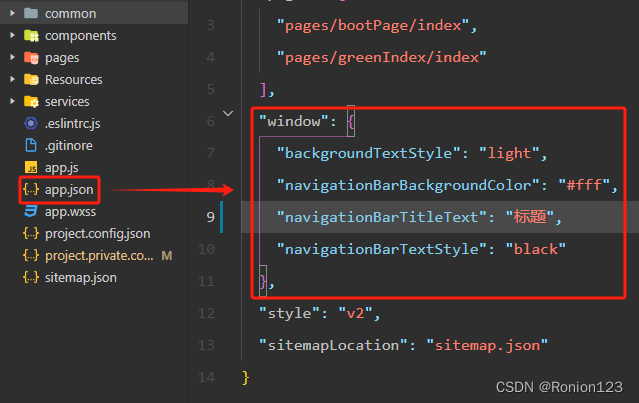Screen dimensions: 639x403
Task: Click the Resources folder icon
Action: pos(31,79)
